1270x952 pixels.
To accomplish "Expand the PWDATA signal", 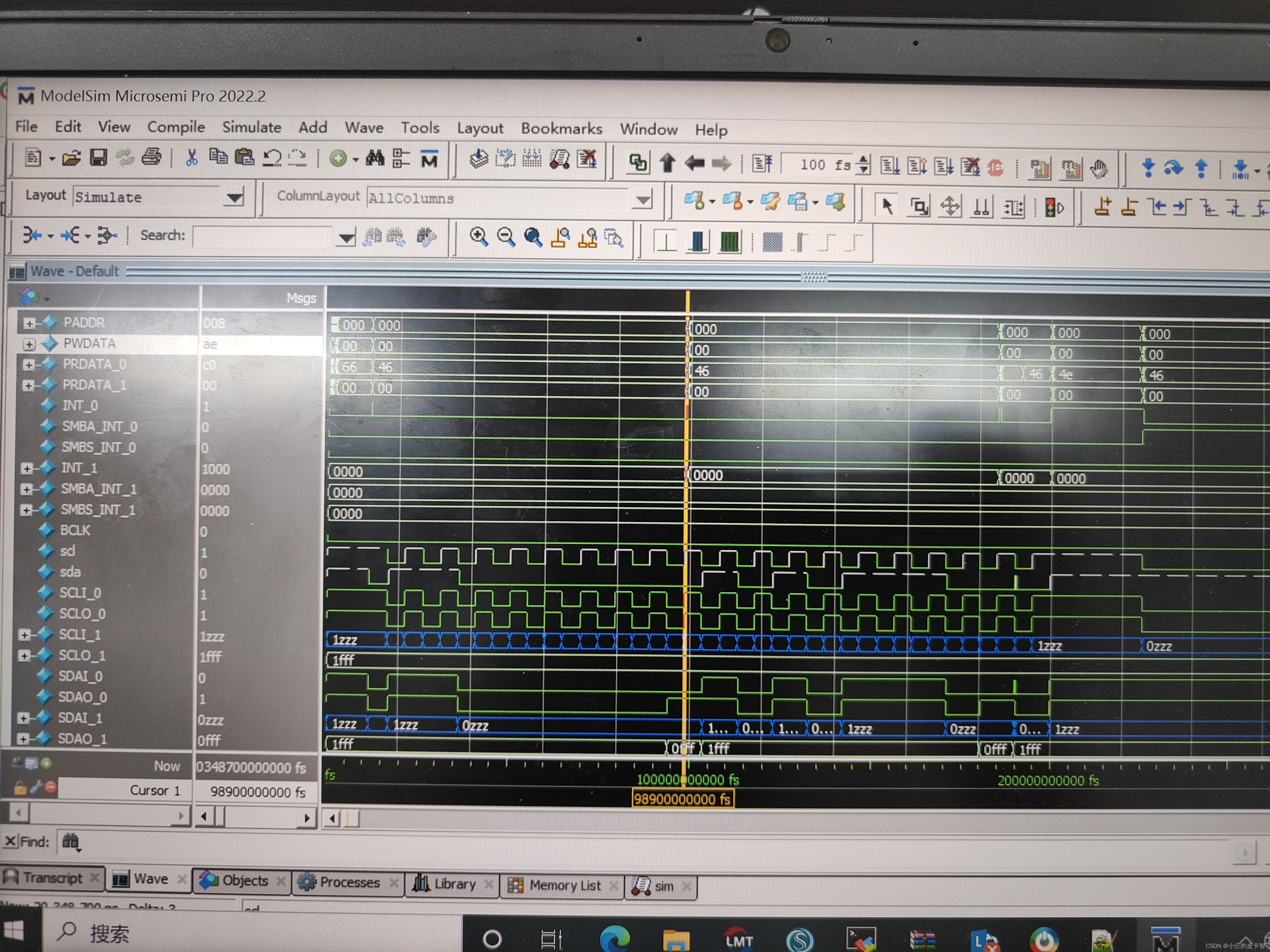I will pyautogui.click(x=29, y=344).
